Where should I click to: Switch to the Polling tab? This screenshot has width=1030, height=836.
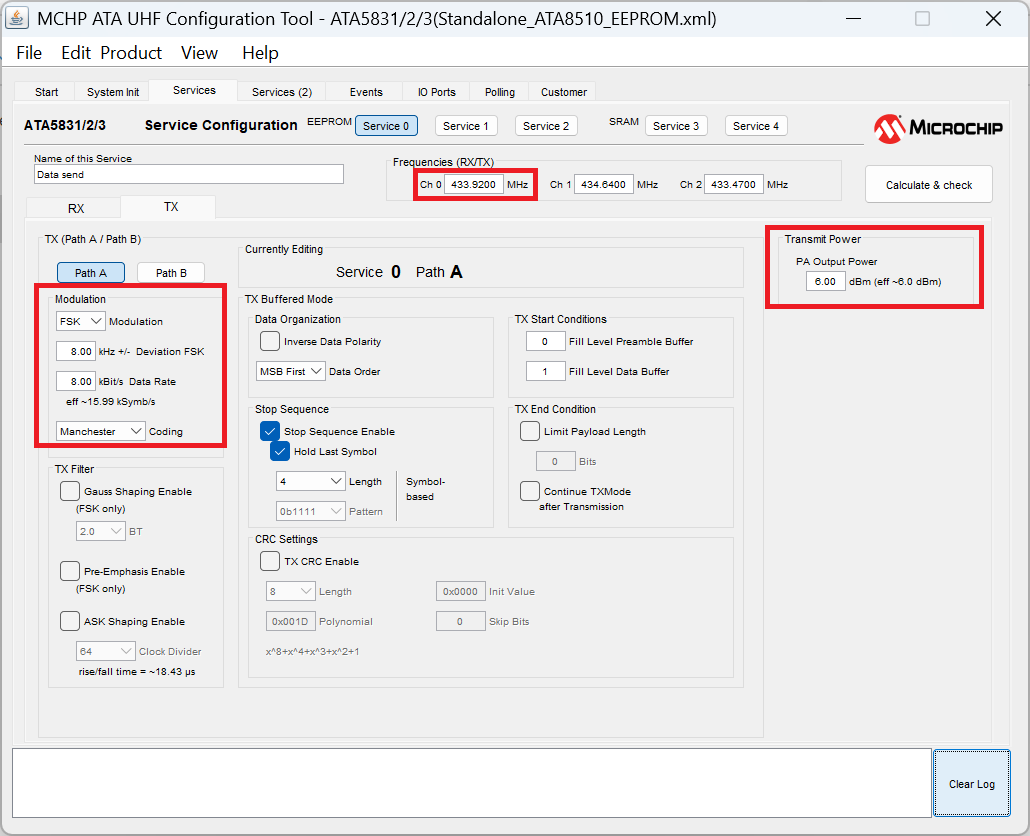500,92
